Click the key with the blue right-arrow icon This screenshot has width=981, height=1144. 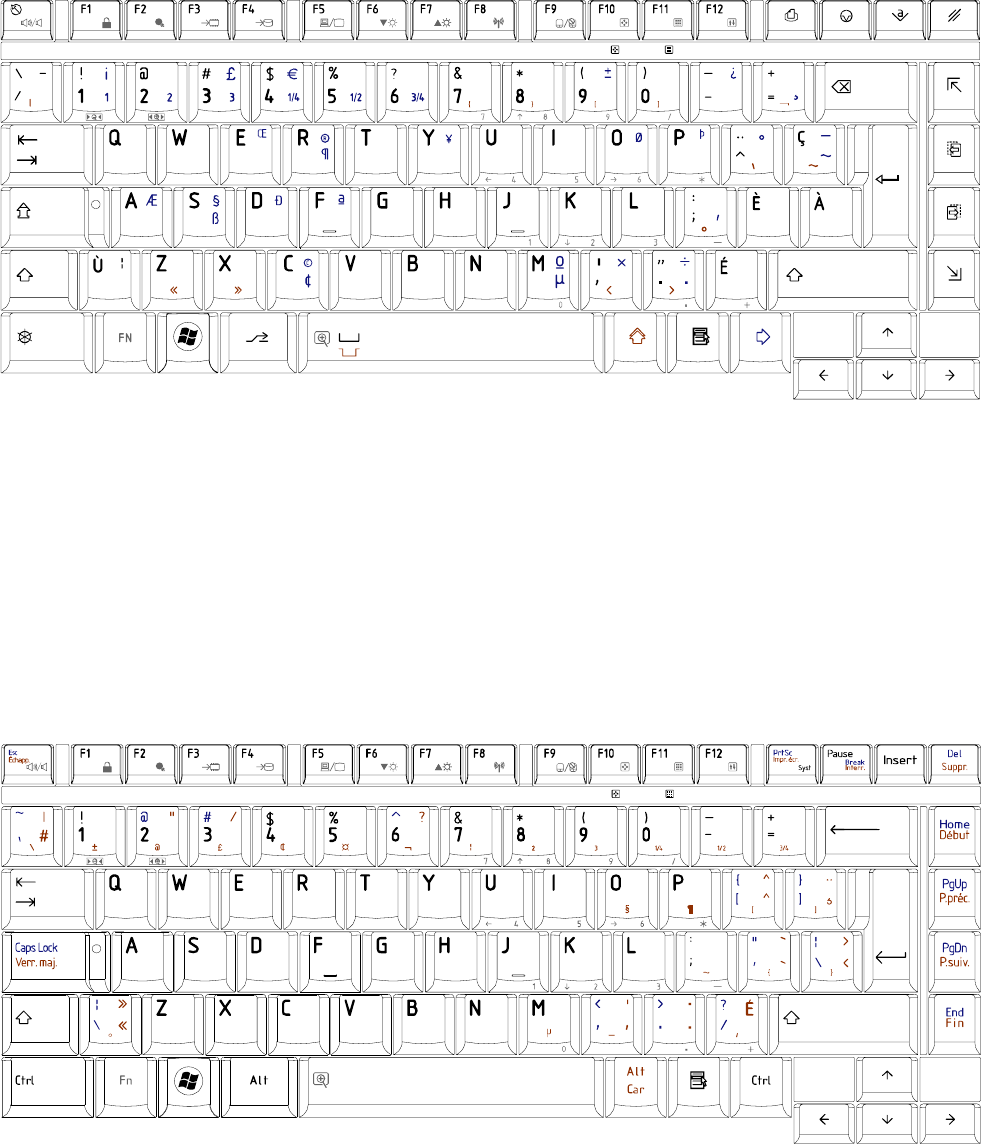coord(762,343)
